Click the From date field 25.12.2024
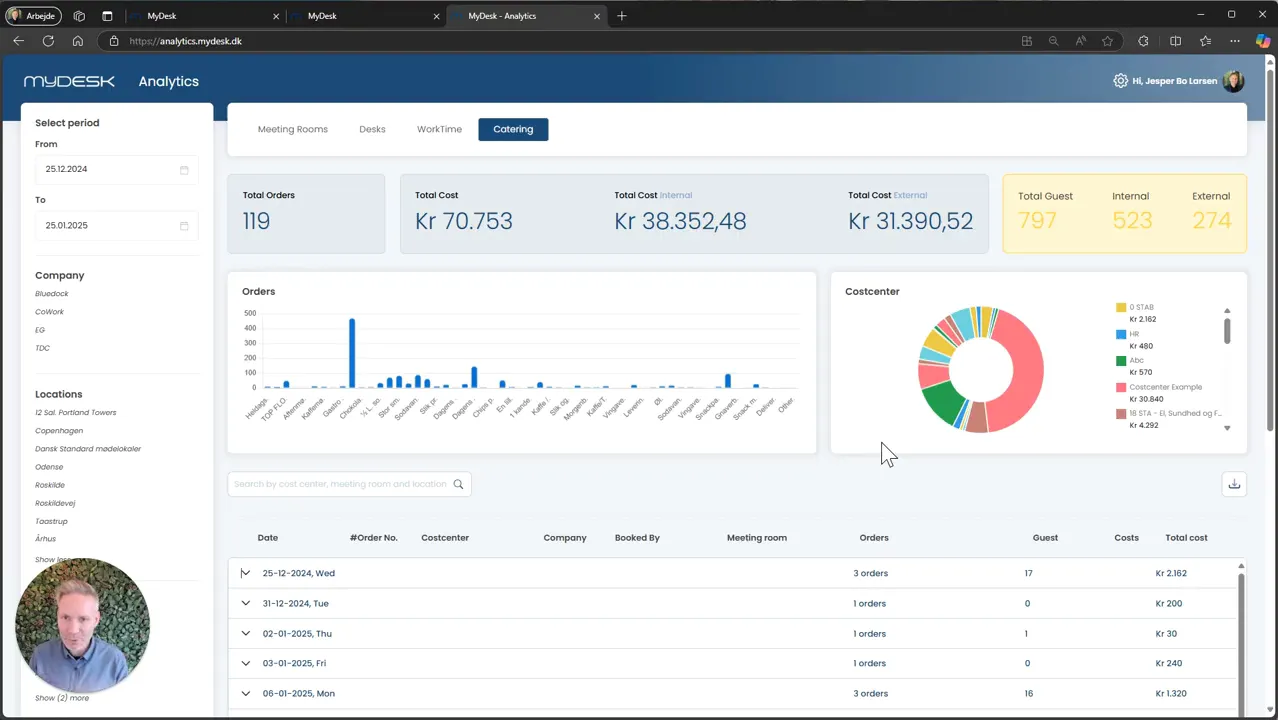The height and width of the screenshot is (720, 1278). (x=116, y=169)
